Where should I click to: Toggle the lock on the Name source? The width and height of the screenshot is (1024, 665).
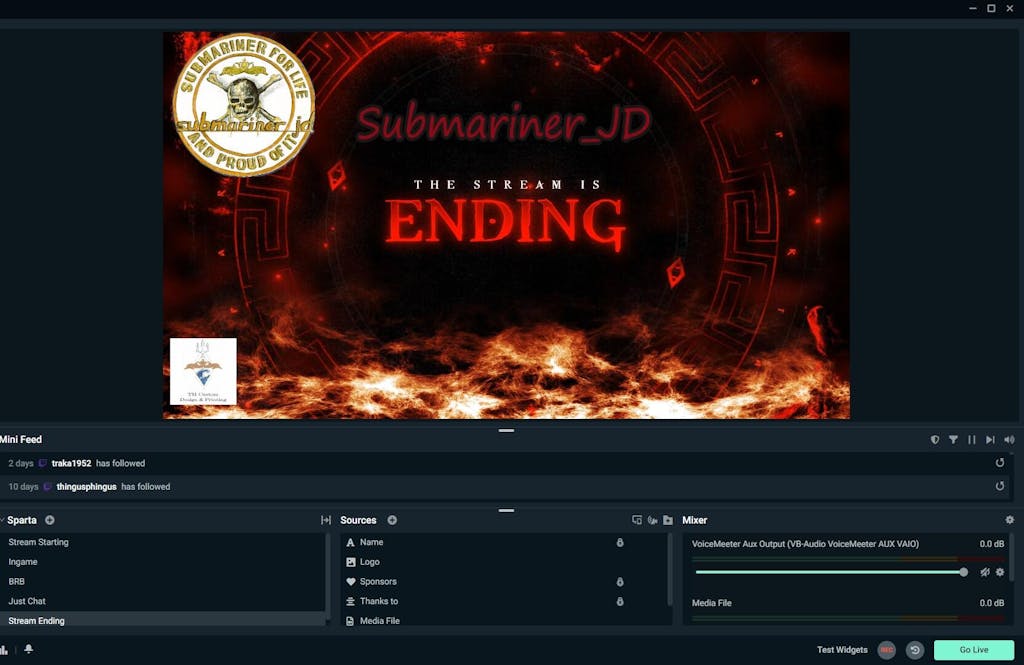click(620, 542)
